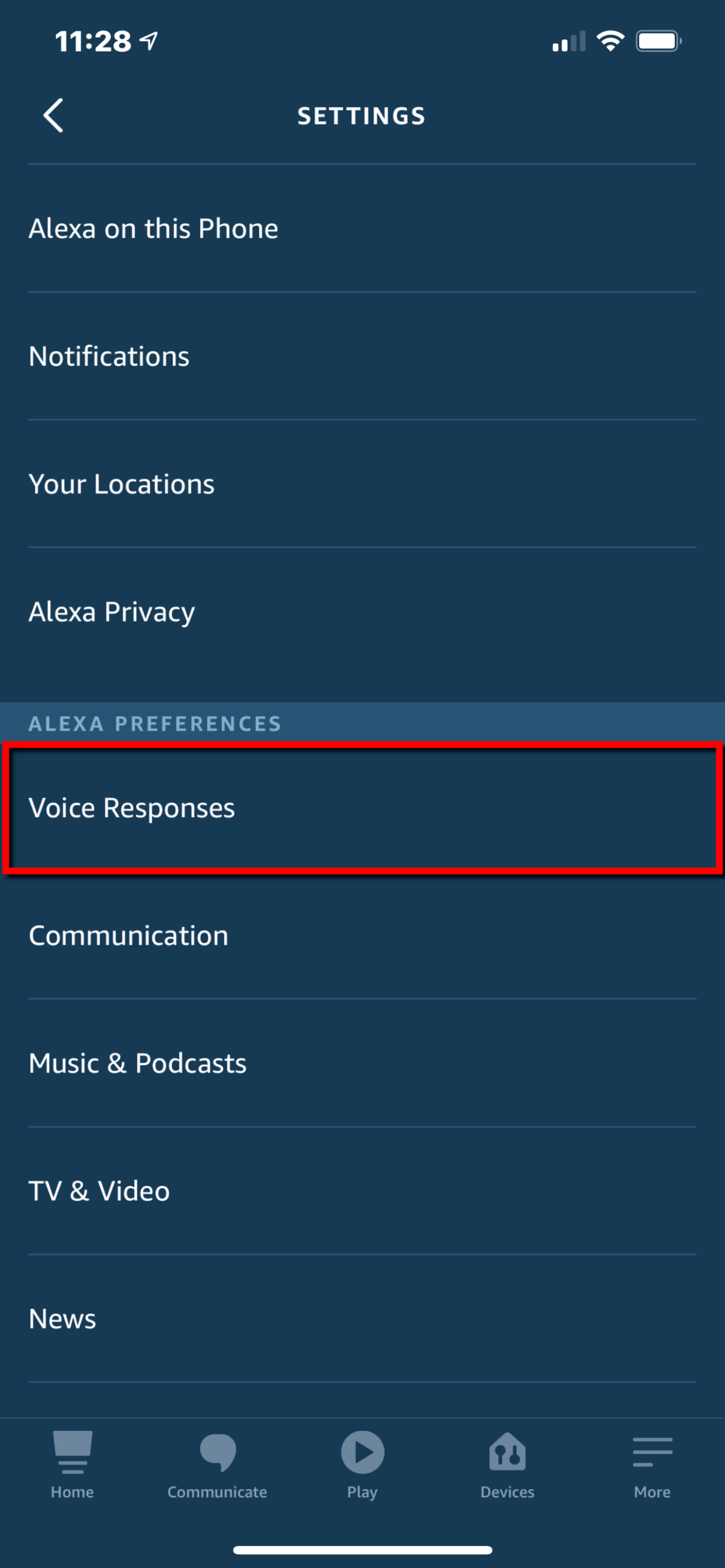725x1568 pixels.
Task: Tap the home indicator bar
Action: [362, 1550]
